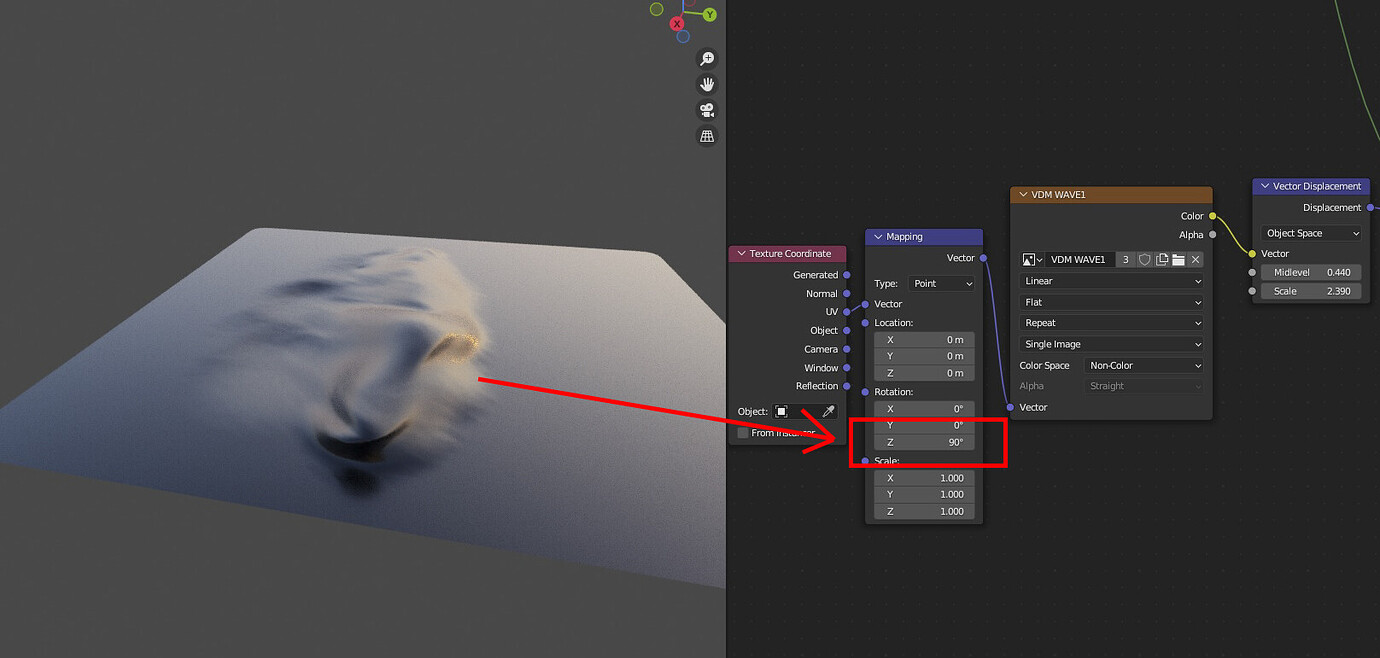The image size is (1380, 658).
Task: Click the zoom view magnifier icon
Action: pos(707,59)
